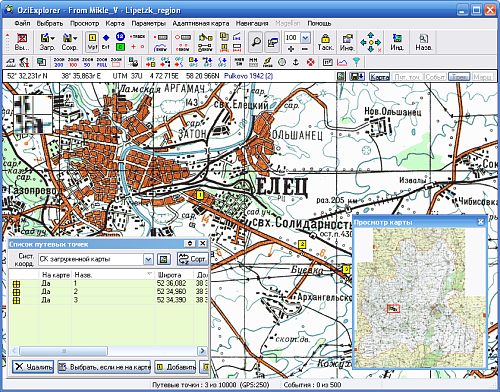
Task: Click the Таск. padlock icon
Action: tap(325, 42)
